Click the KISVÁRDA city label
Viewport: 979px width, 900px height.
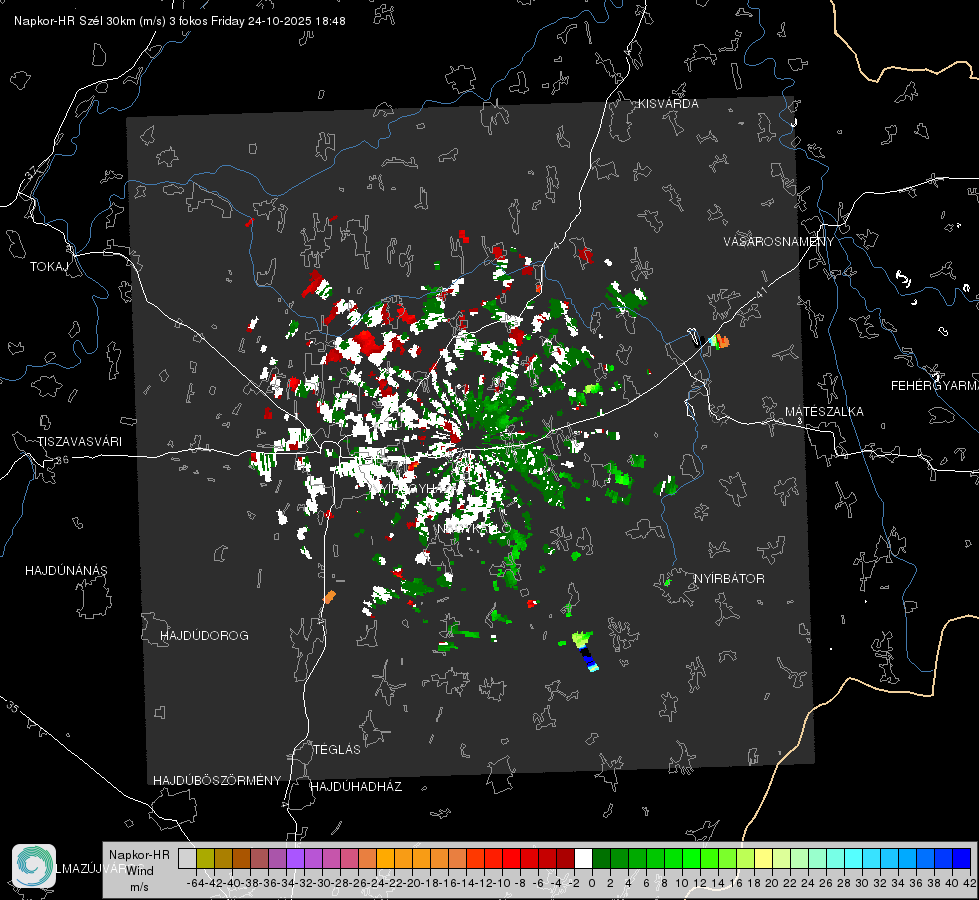668,104
